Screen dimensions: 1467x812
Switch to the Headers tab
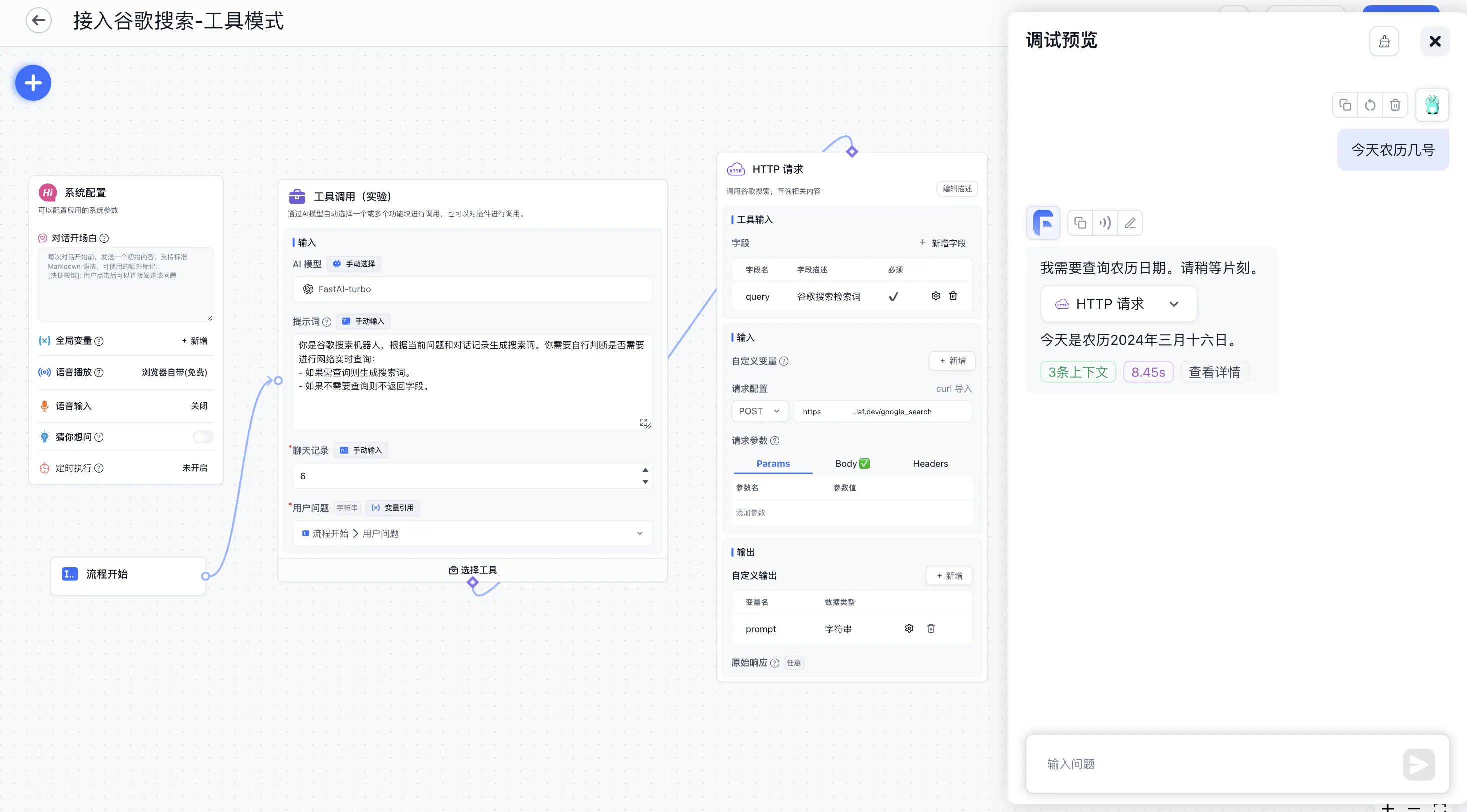pyautogui.click(x=930, y=463)
